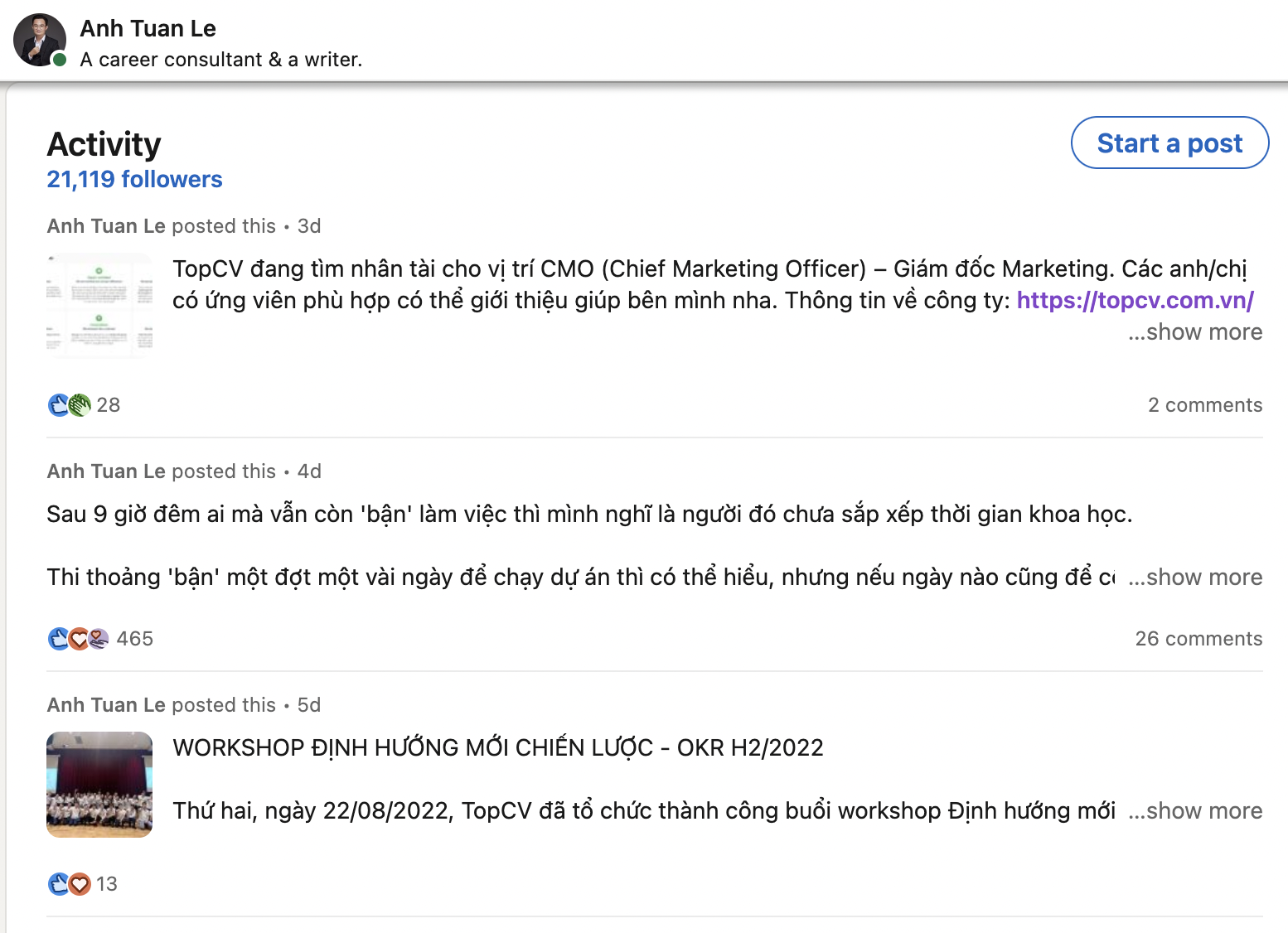Click the Anh Tuan Le header name
The height and width of the screenshot is (933, 1288).
148,29
